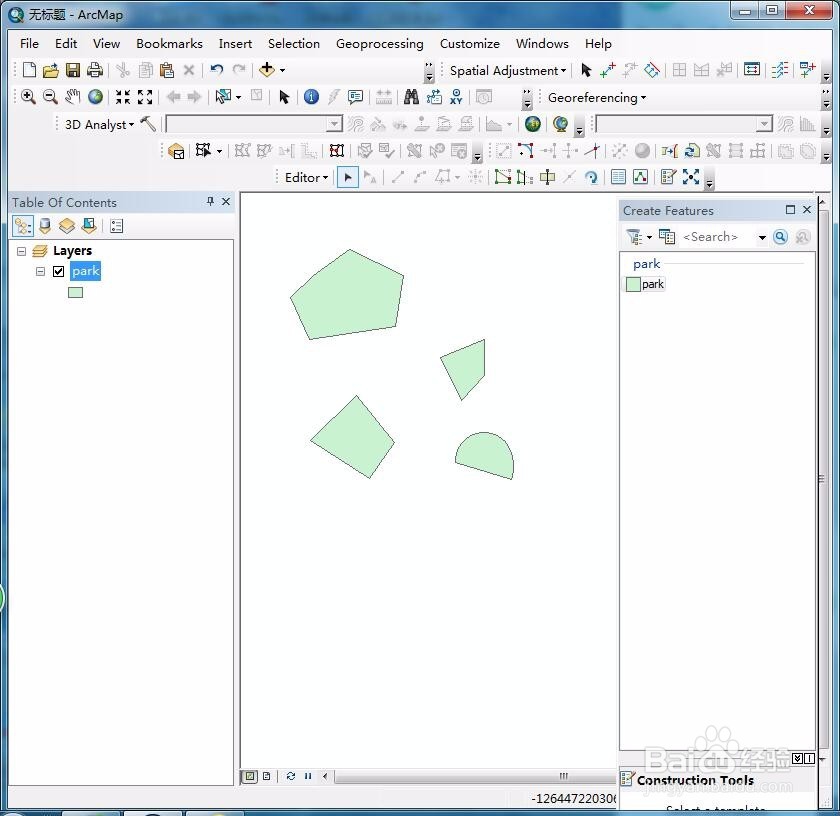Screen dimensions: 840x816
Task: Click the View Link Table icon
Action: [752, 70]
